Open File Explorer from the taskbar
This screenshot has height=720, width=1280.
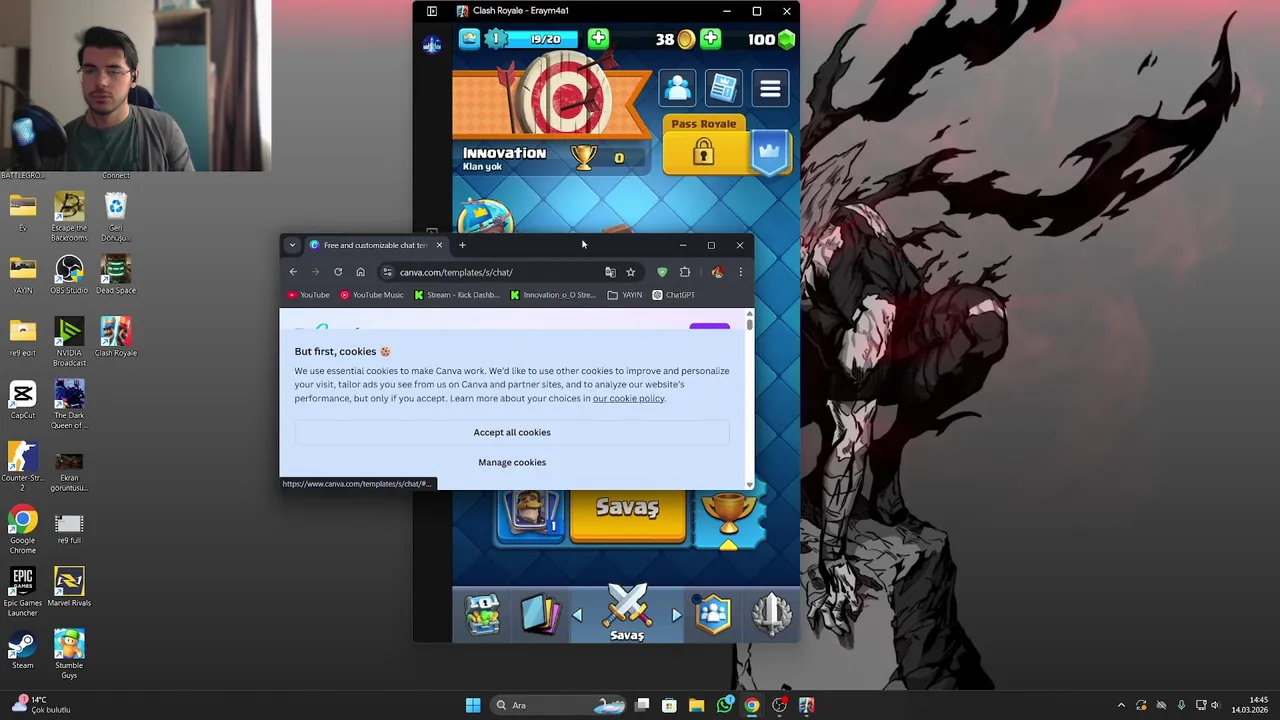697,706
